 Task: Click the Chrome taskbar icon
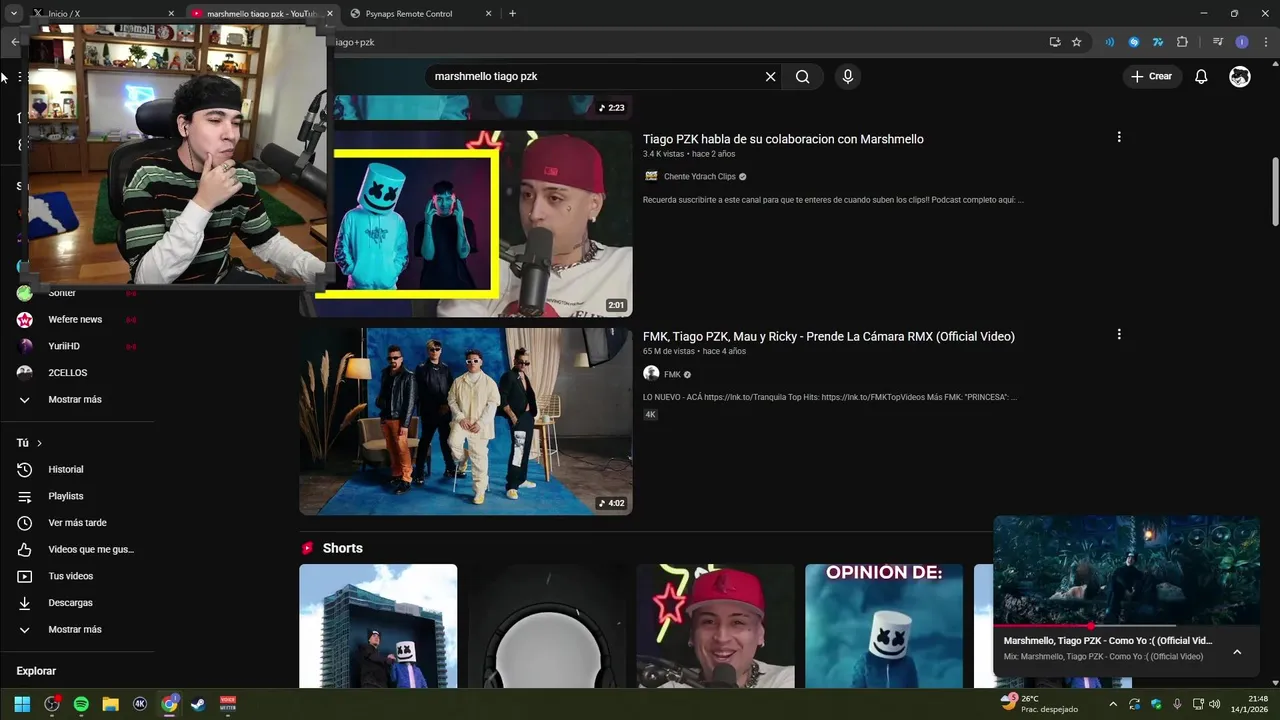coord(169,704)
